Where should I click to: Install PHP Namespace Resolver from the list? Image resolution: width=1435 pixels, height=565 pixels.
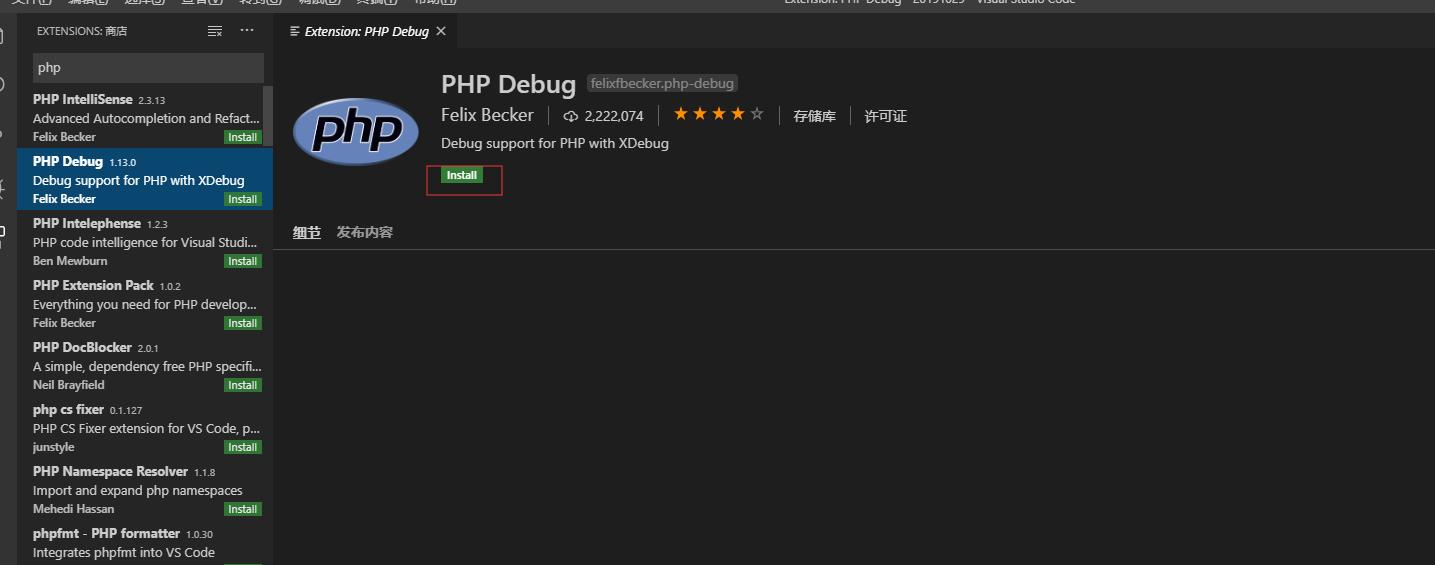(242, 509)
